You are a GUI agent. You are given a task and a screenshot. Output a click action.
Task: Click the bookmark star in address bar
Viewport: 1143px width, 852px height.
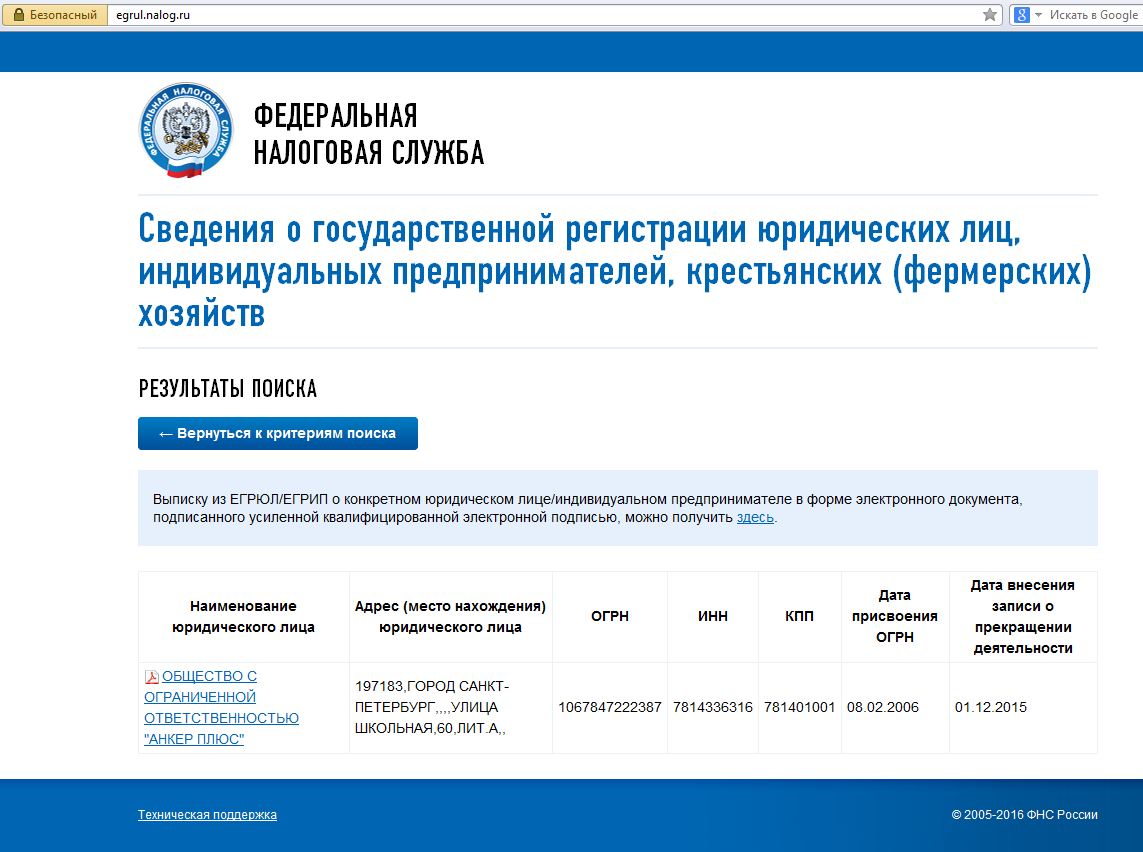(x=989, y=15)
